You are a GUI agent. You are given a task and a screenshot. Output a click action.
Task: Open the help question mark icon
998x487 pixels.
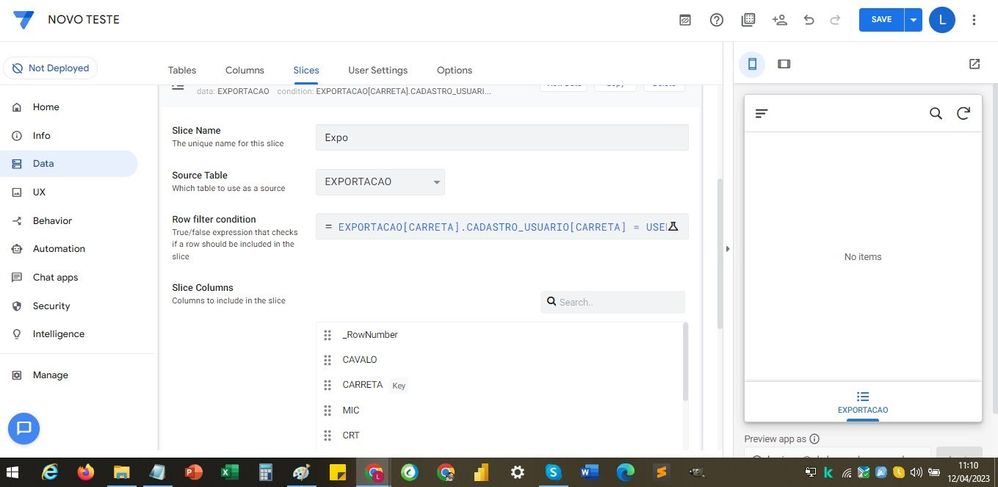point(717,20)
